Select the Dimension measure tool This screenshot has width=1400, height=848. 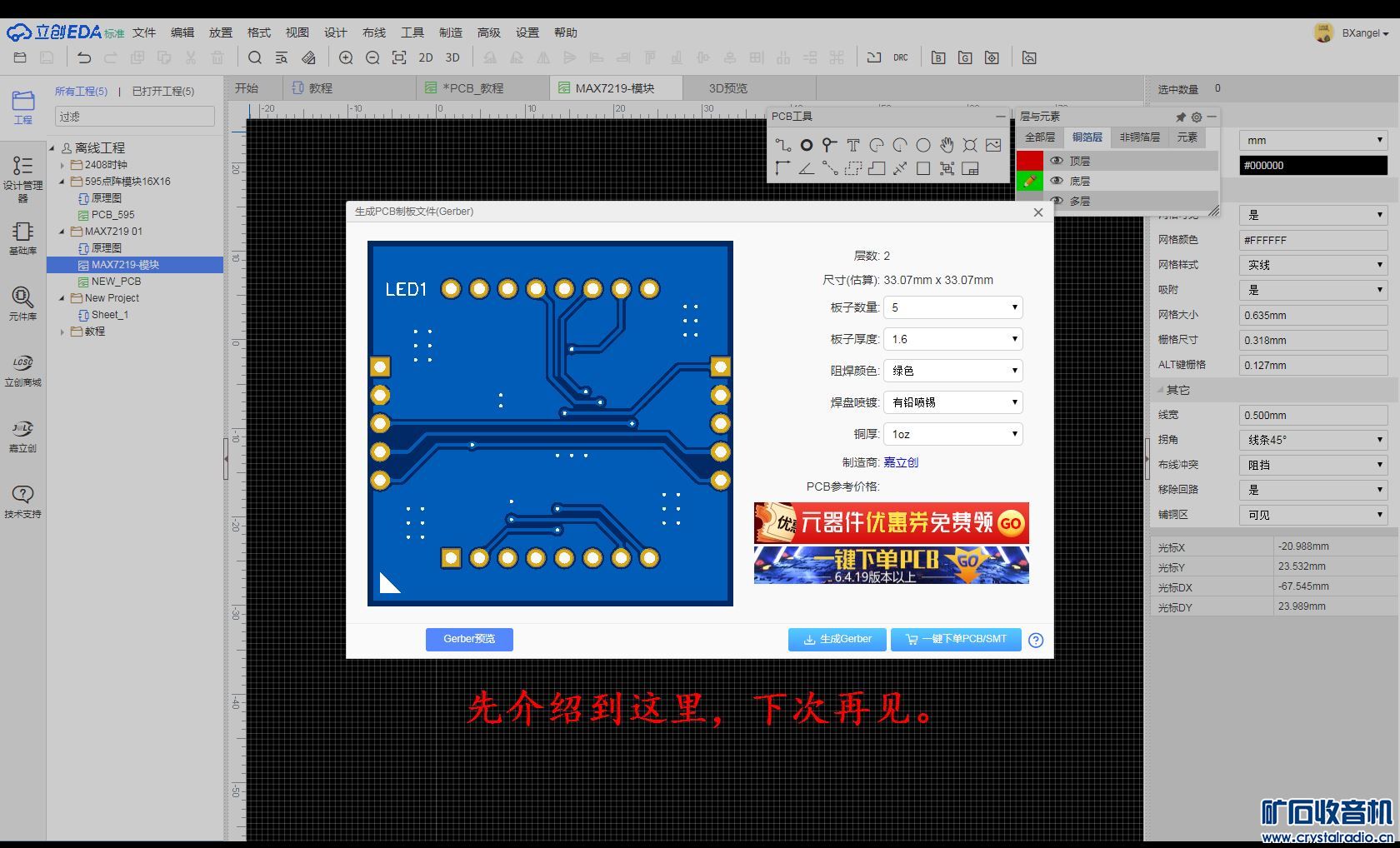tap(899, 168)
